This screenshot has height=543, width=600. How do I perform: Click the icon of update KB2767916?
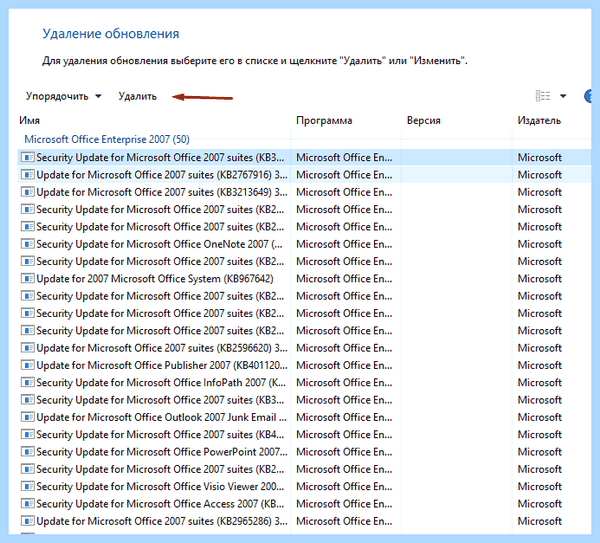point(28,175)
